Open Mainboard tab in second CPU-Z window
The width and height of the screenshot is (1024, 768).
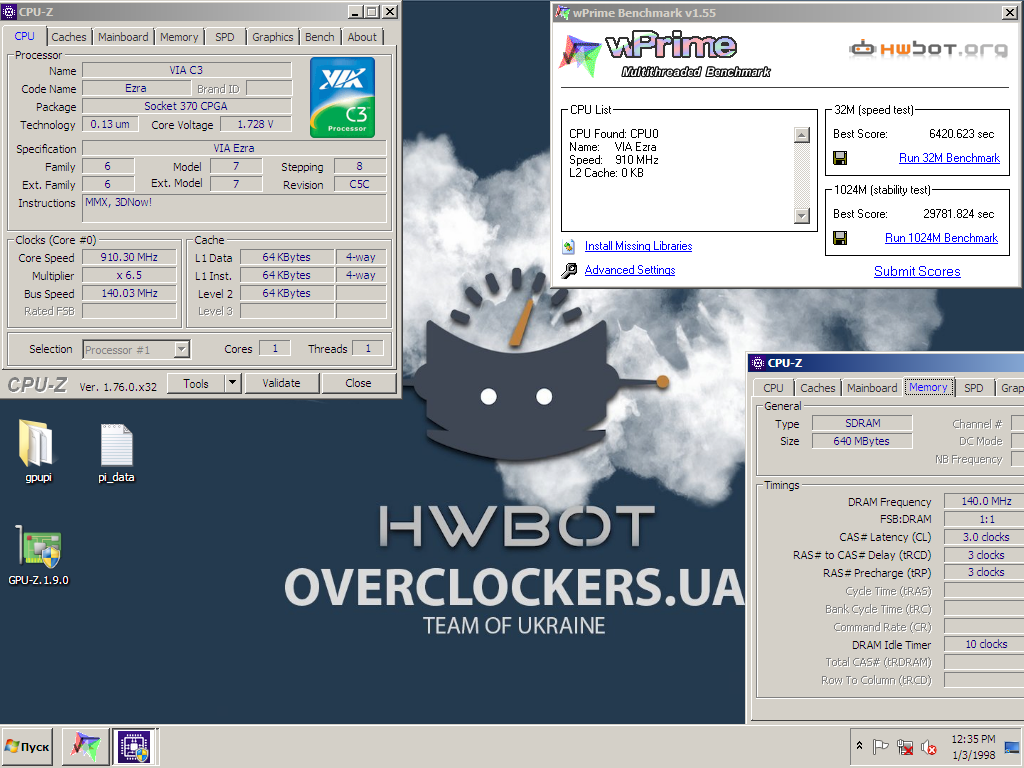coord(872,388)
